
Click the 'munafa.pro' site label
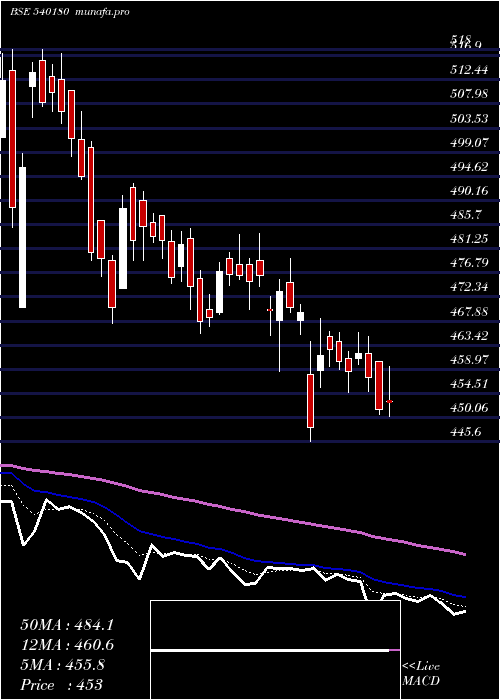pyautogui.click(x=102, y=12)
